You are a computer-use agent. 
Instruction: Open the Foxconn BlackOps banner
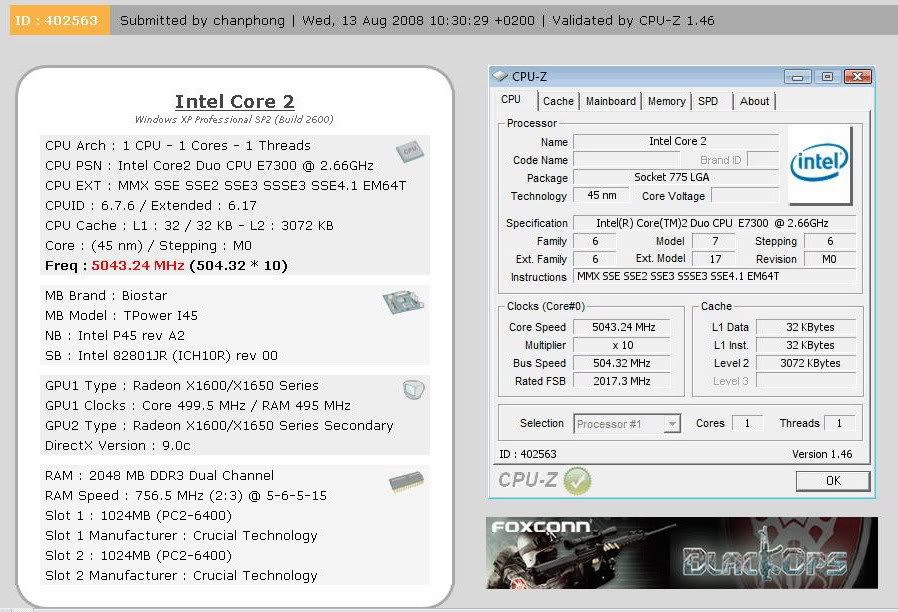[682, 552]
